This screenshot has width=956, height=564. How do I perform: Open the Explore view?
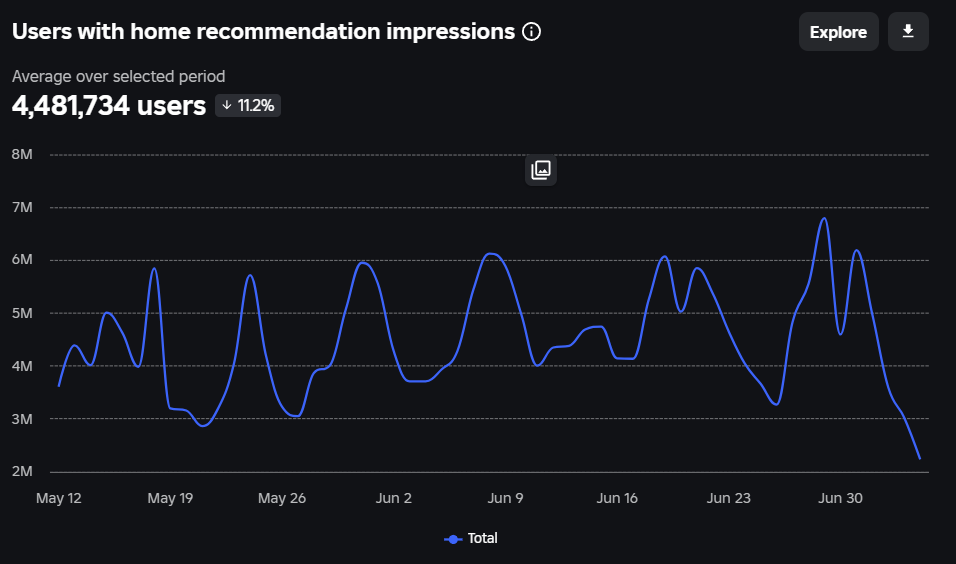(x=838, y=32)
